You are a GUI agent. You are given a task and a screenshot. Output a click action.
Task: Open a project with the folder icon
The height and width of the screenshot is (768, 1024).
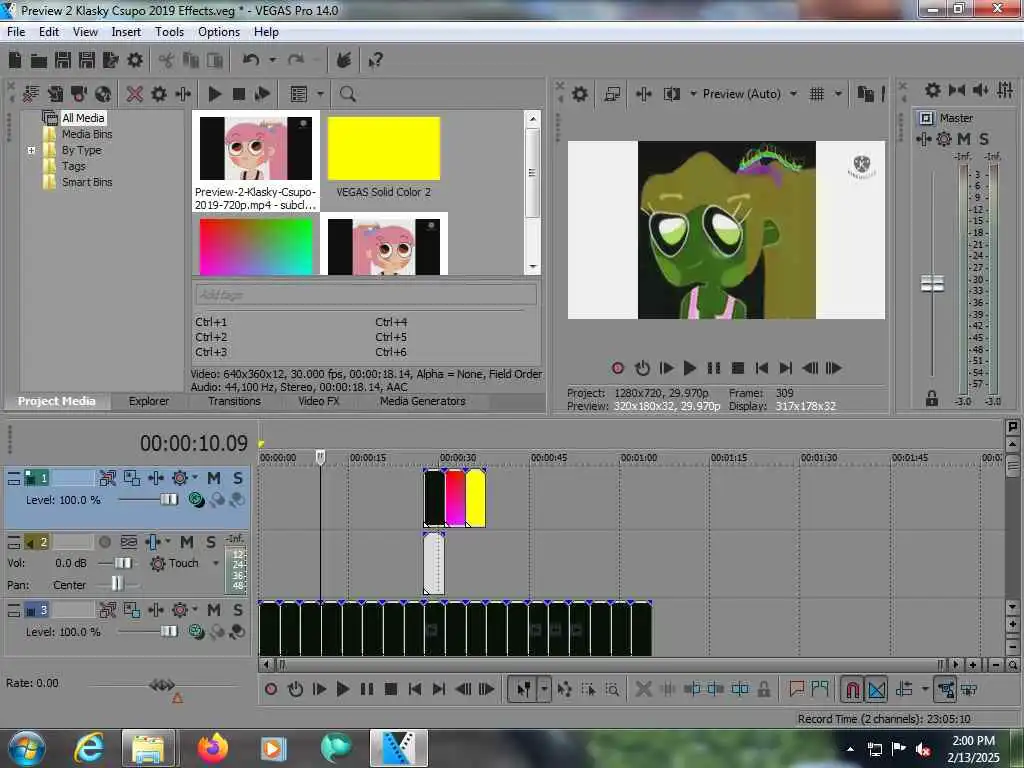(x=39, y=61)
